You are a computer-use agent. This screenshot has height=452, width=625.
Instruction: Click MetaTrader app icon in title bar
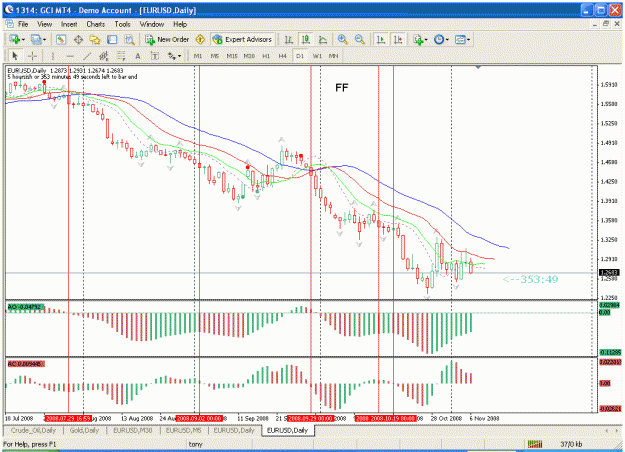tap(8, 10)
